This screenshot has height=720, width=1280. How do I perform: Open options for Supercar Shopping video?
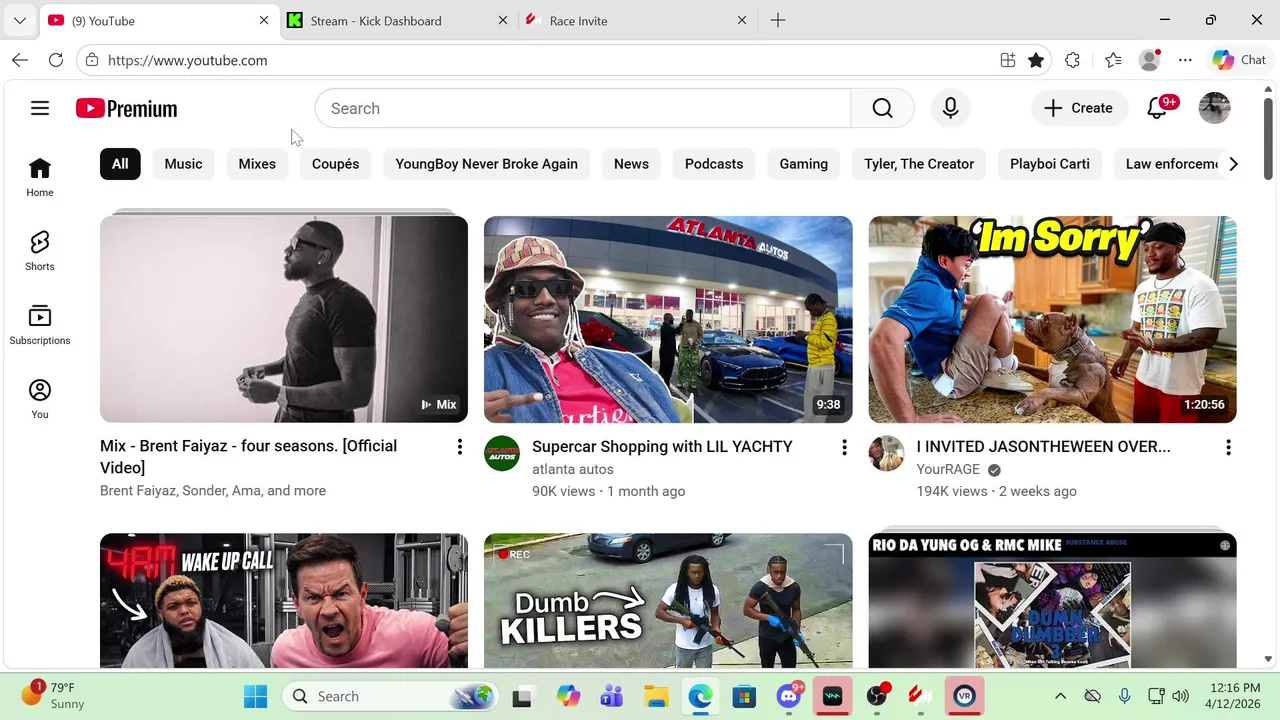click(844, 448)
